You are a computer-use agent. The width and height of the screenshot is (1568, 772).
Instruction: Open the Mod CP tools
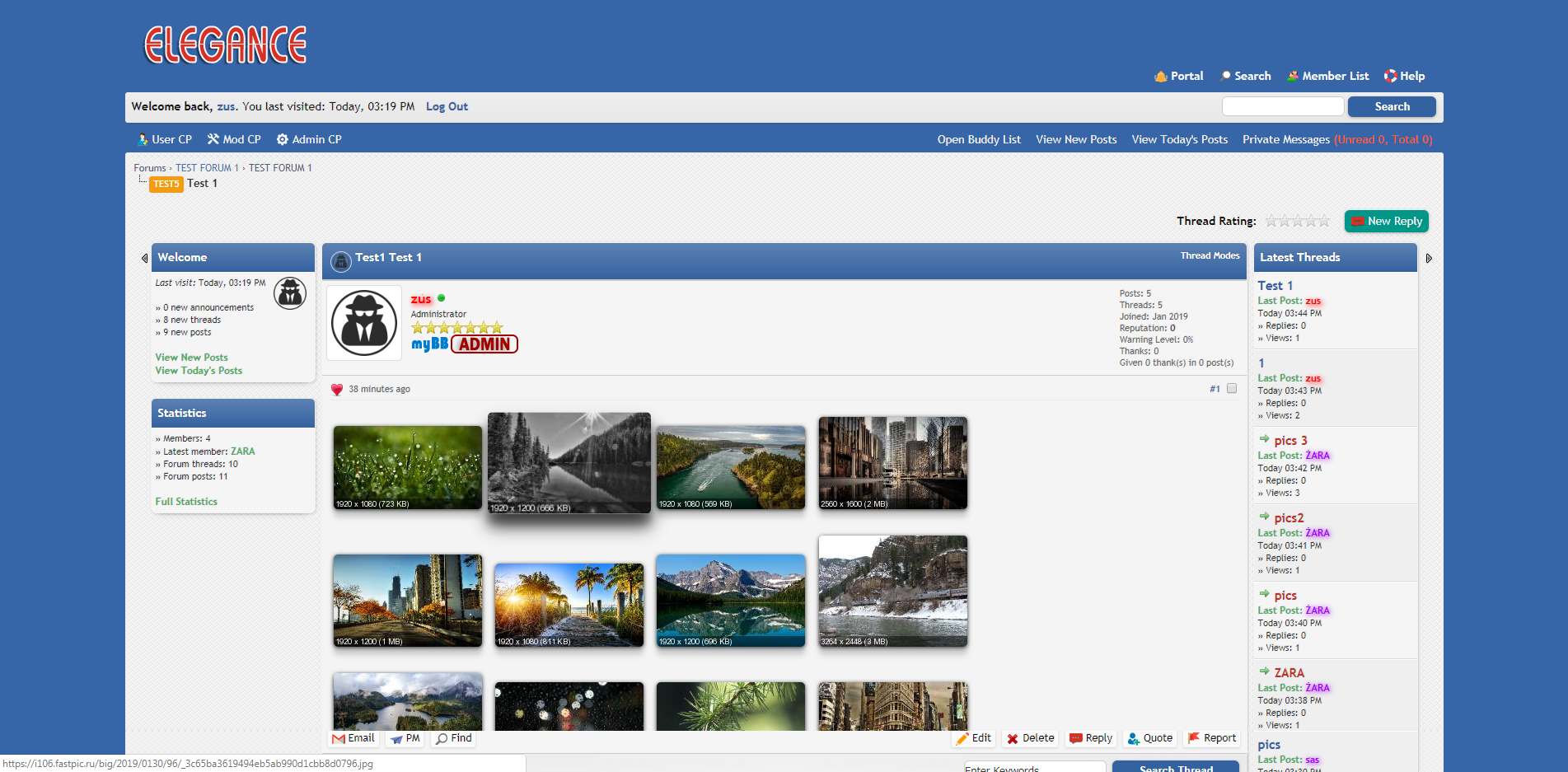234,139
